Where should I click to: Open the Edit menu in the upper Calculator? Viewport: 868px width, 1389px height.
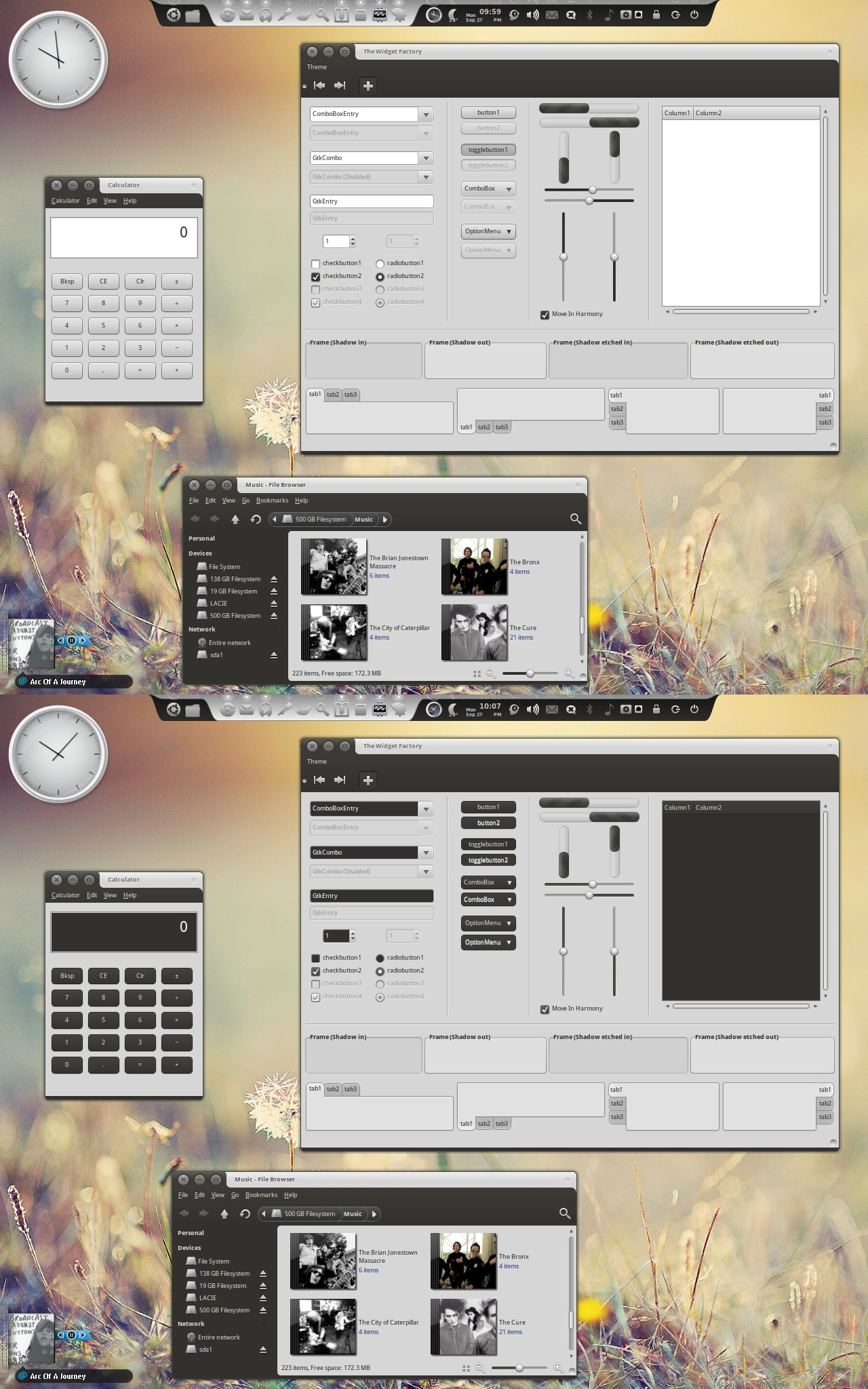[x=92, y=201]
